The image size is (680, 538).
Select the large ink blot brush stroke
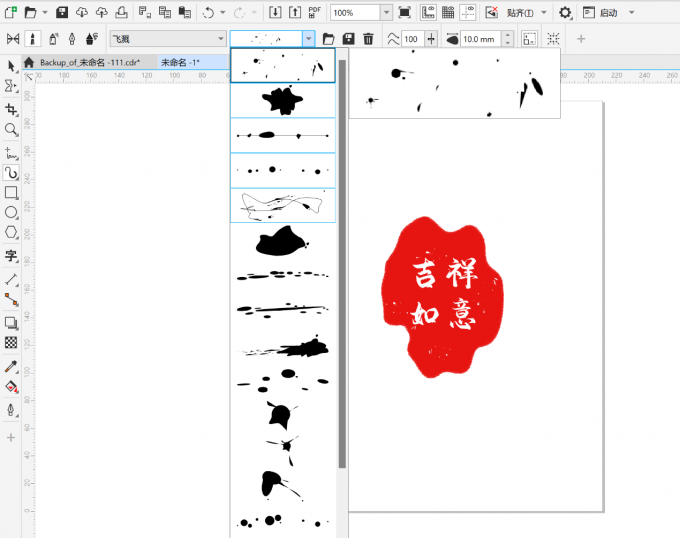click(x=282, y=100)
